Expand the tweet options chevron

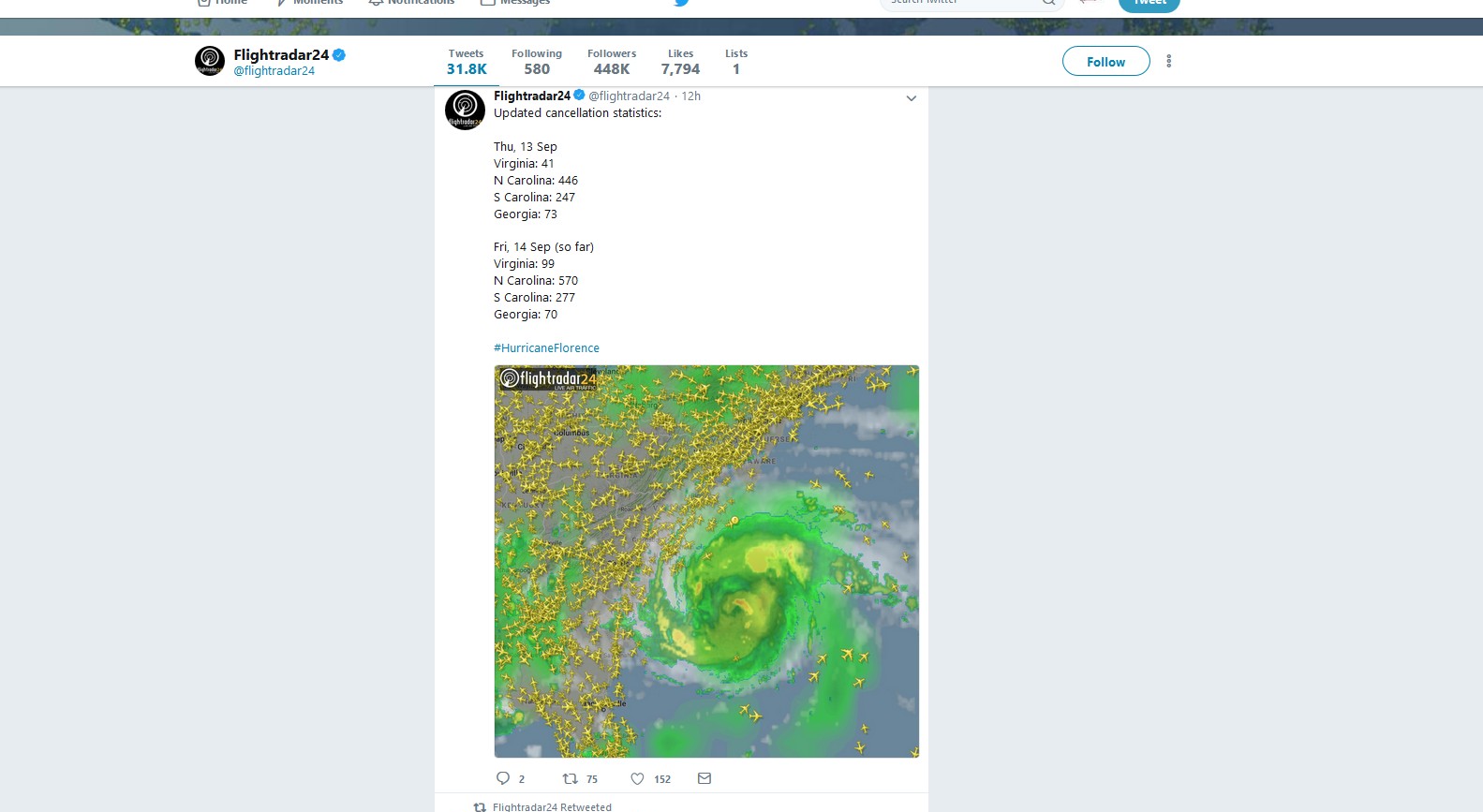(x=911, y=98)
